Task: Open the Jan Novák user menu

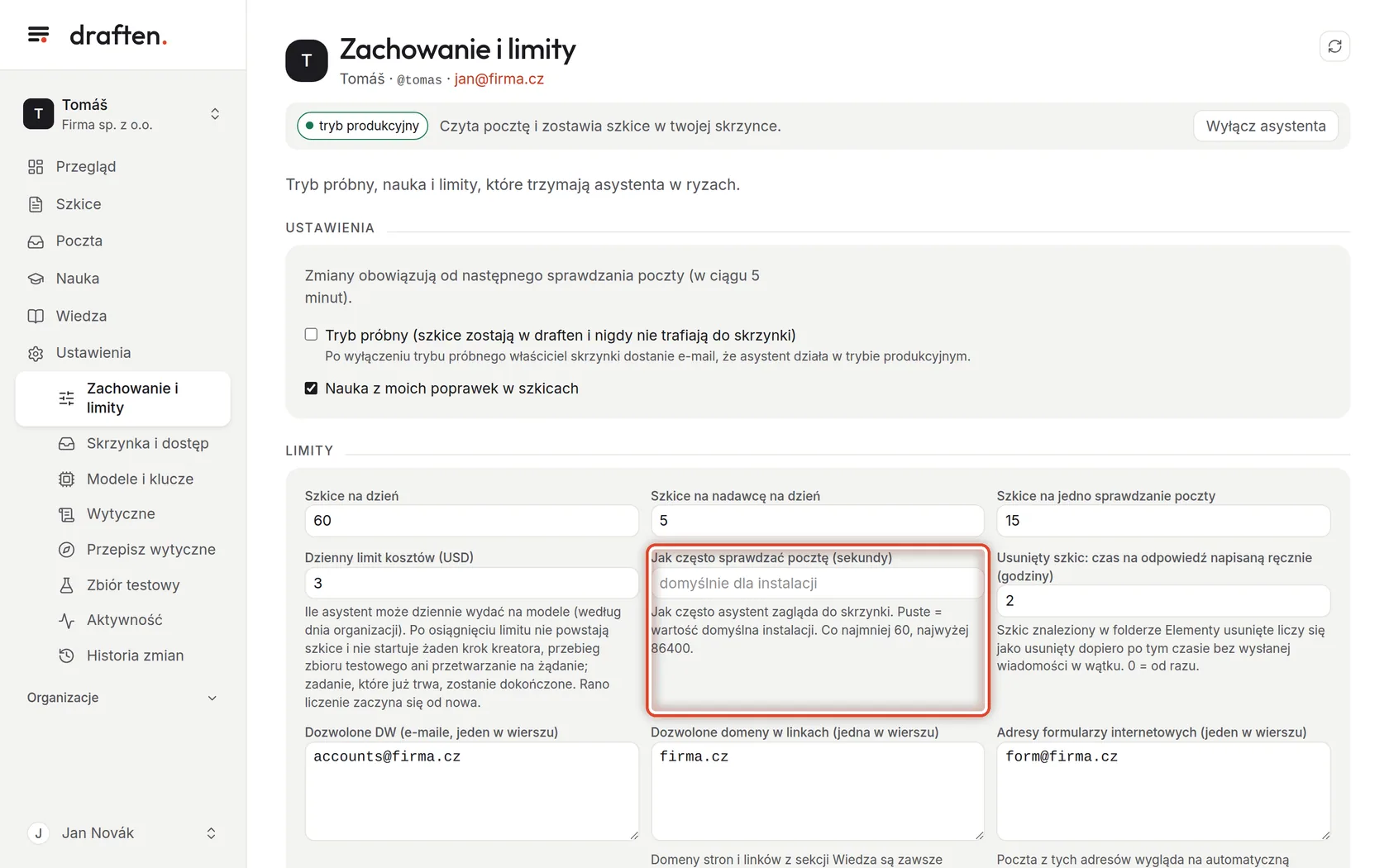Action: click(123, 833)
